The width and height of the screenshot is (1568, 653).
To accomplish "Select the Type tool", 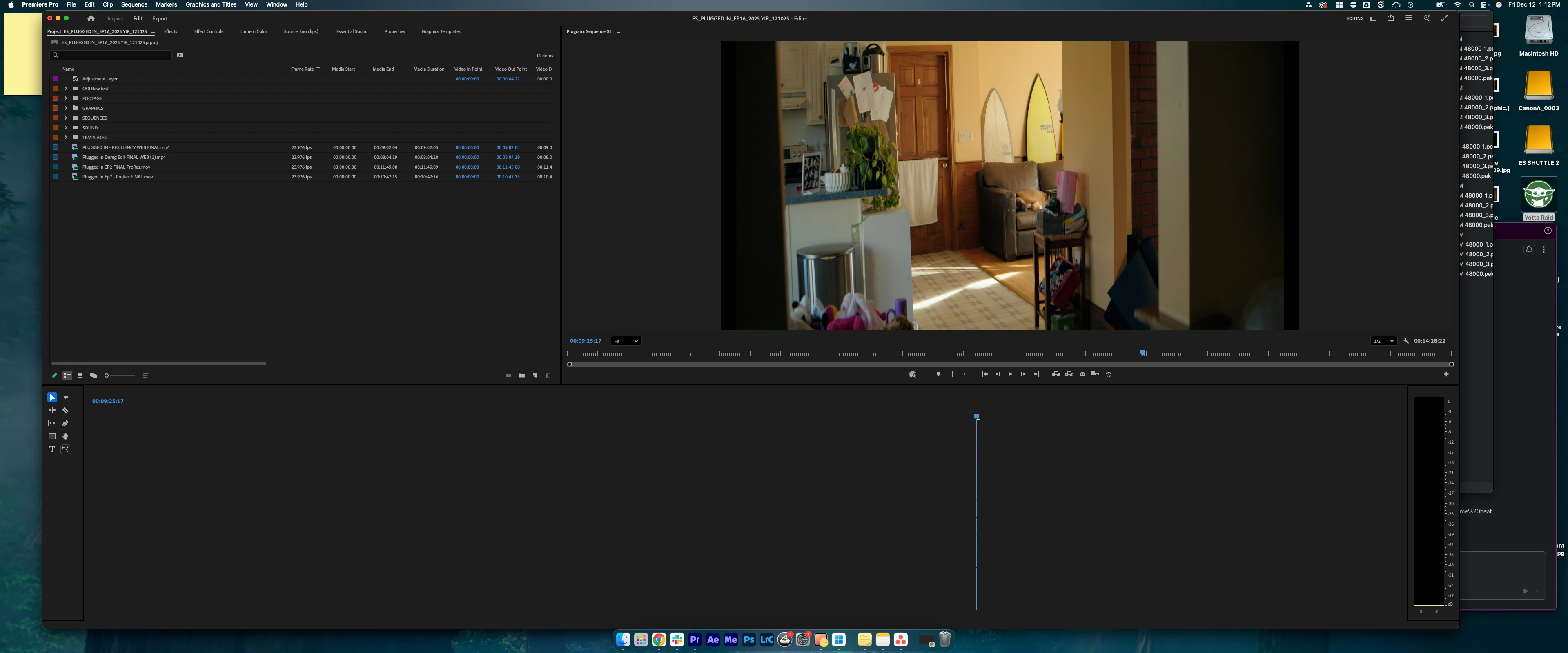I will (x=52, y=450).
